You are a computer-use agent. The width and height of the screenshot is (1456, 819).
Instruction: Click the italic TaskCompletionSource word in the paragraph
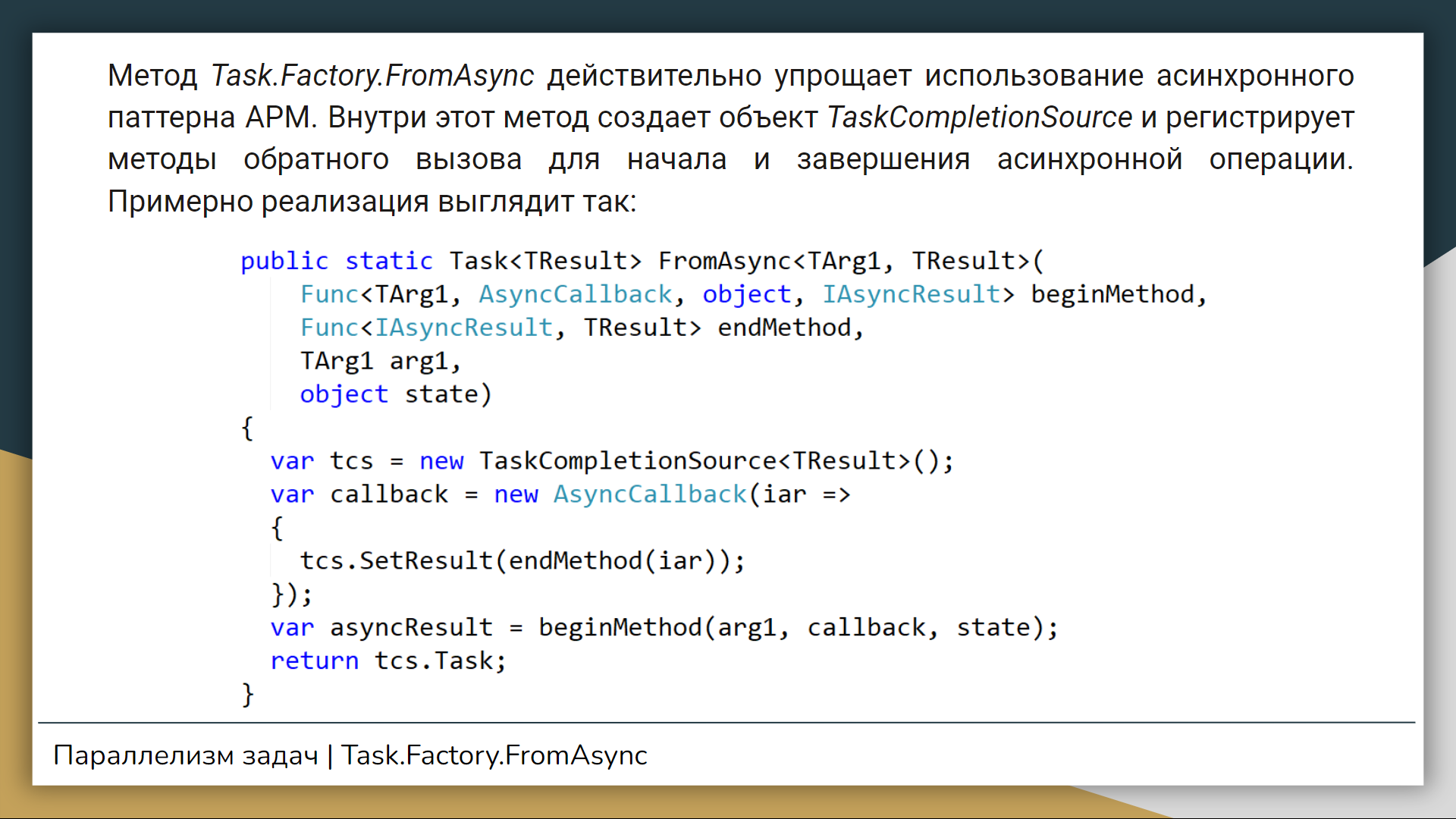tap(979, 118)
